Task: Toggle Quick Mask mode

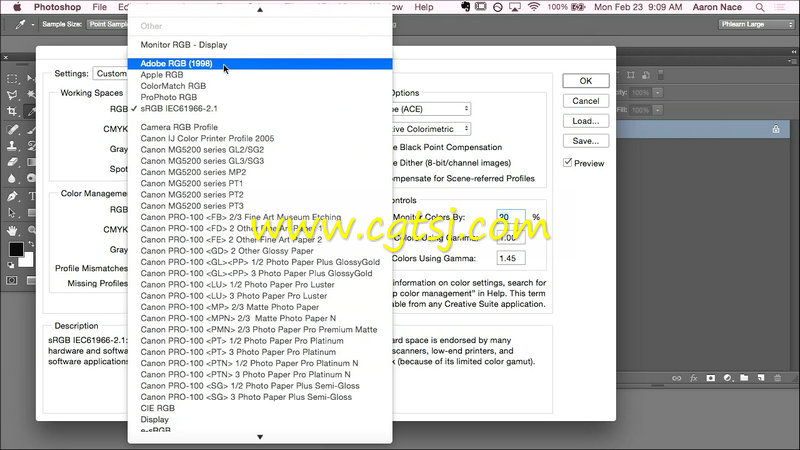Action: click(12, 280)
